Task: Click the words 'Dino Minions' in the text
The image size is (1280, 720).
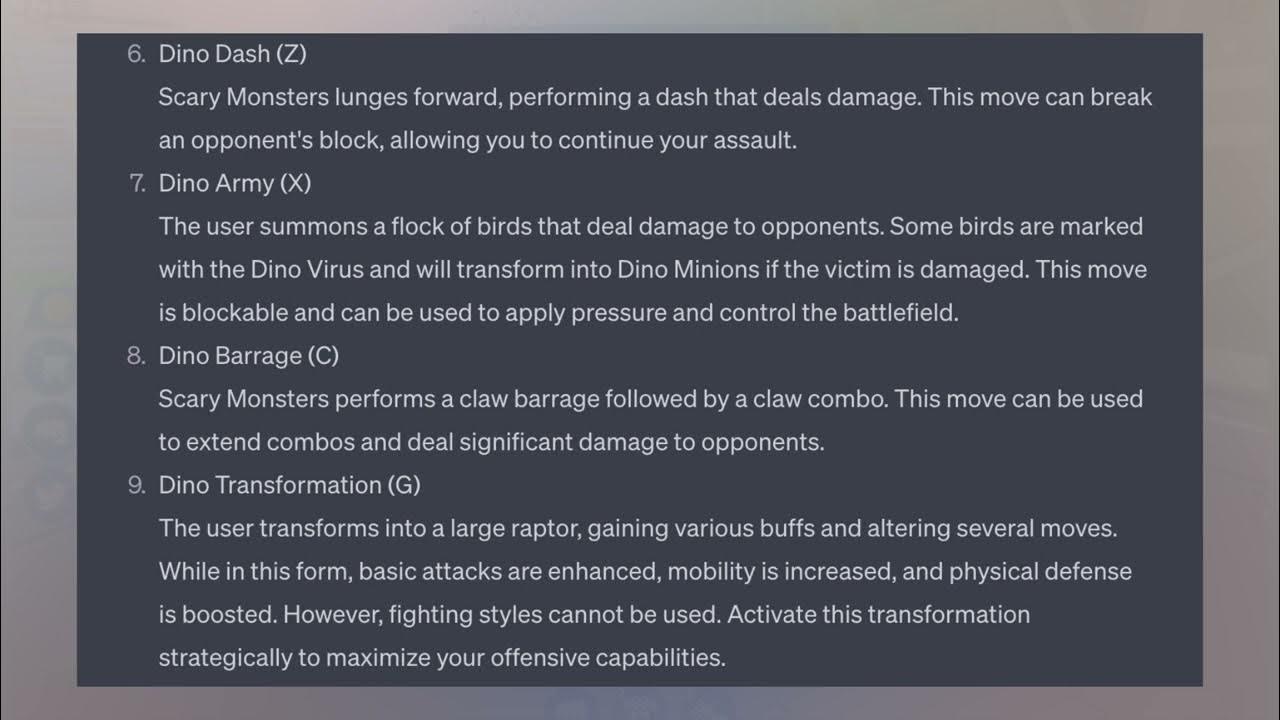Action: point(683,270)
